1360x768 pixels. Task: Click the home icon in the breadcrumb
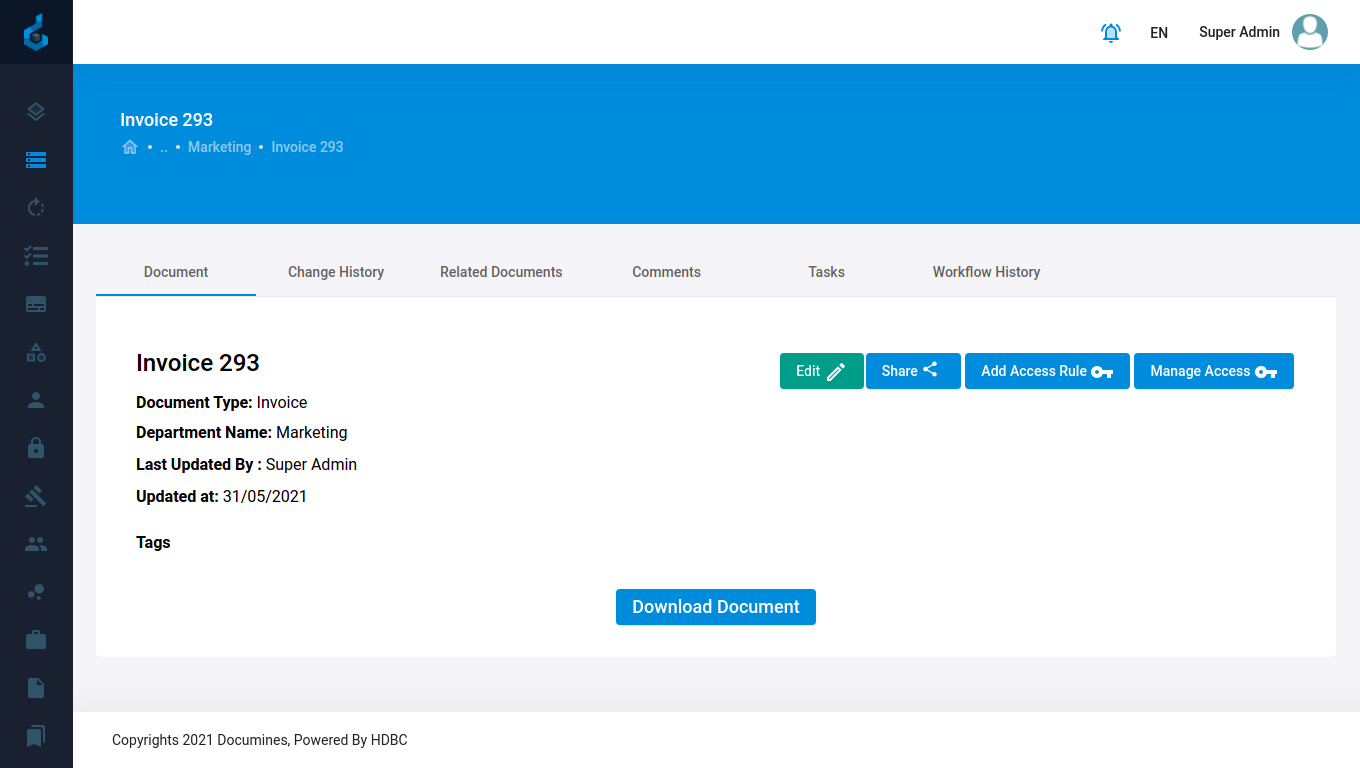tap(130, 147)
